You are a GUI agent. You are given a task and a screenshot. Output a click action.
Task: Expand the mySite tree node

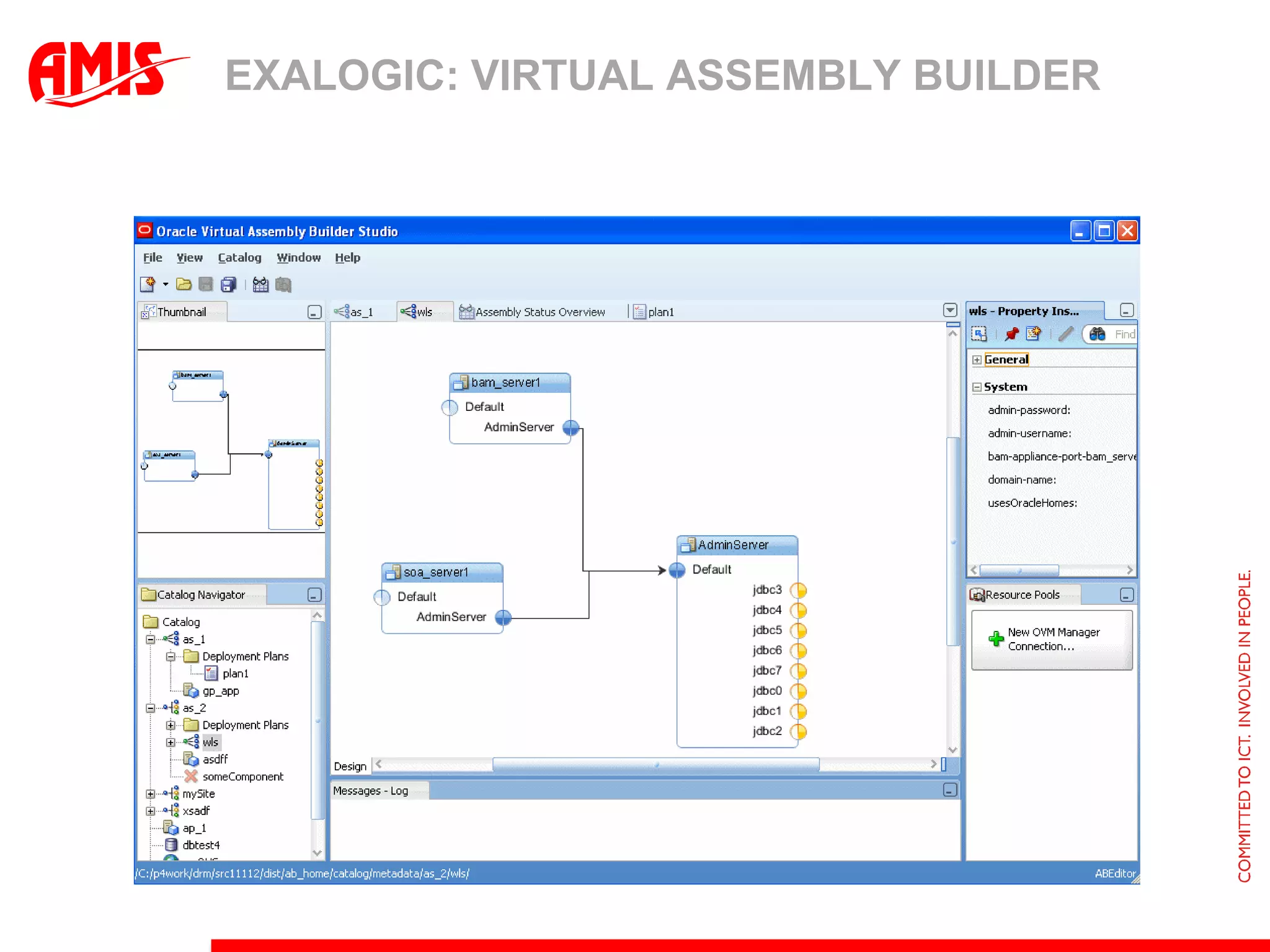[x=150, y=794]
